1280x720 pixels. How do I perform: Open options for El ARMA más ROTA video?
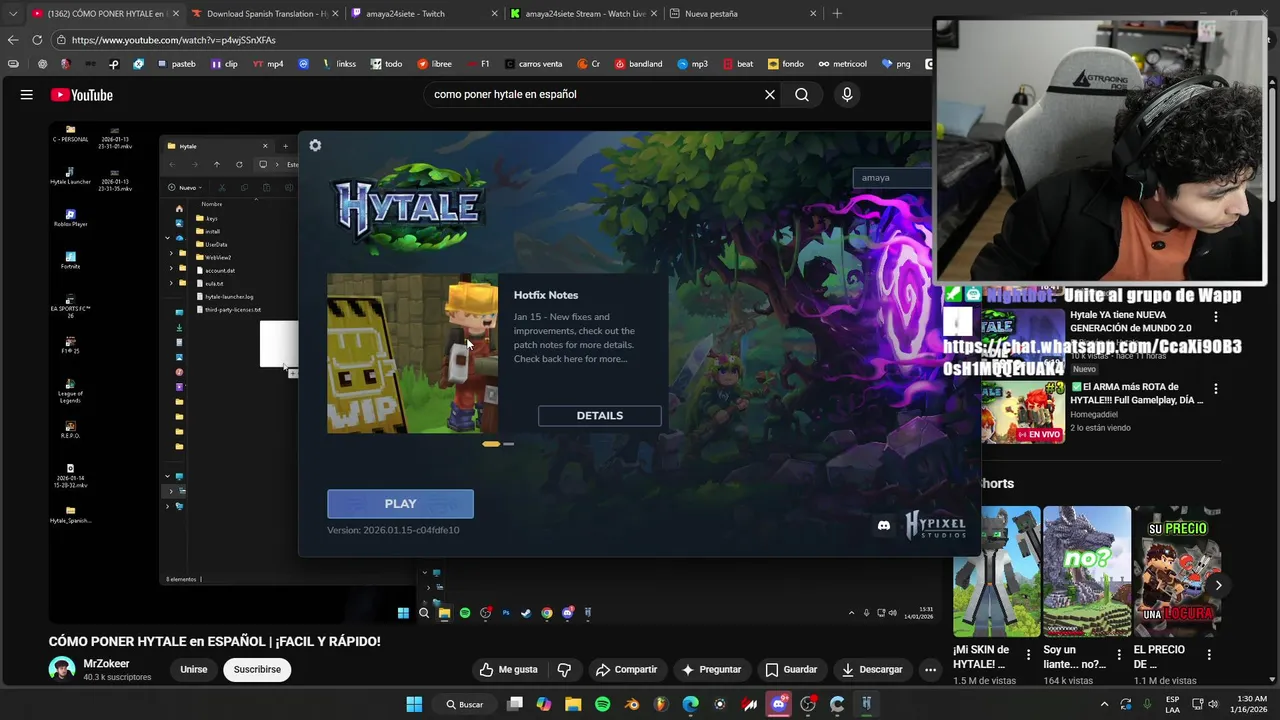(x=1216, y=389)
